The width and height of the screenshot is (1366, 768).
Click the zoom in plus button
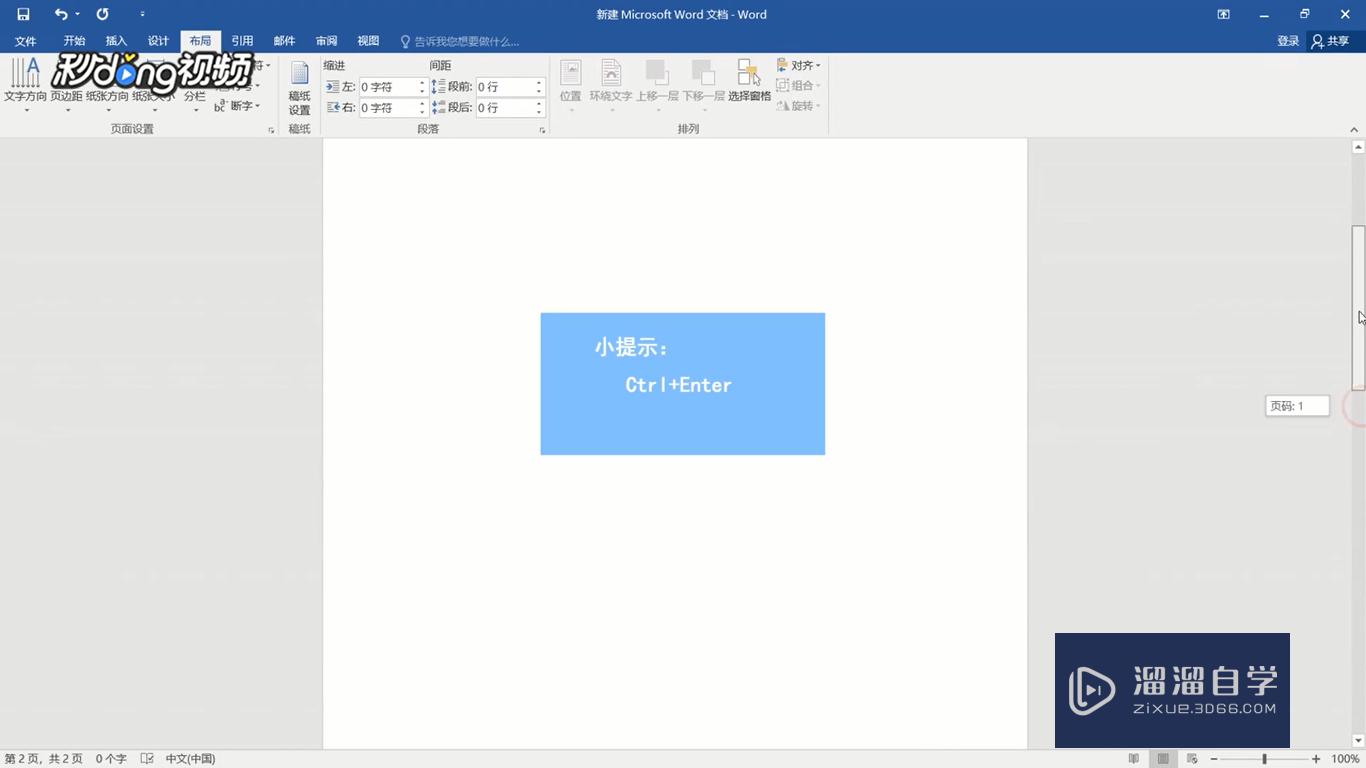click(x=1316, y=759)
